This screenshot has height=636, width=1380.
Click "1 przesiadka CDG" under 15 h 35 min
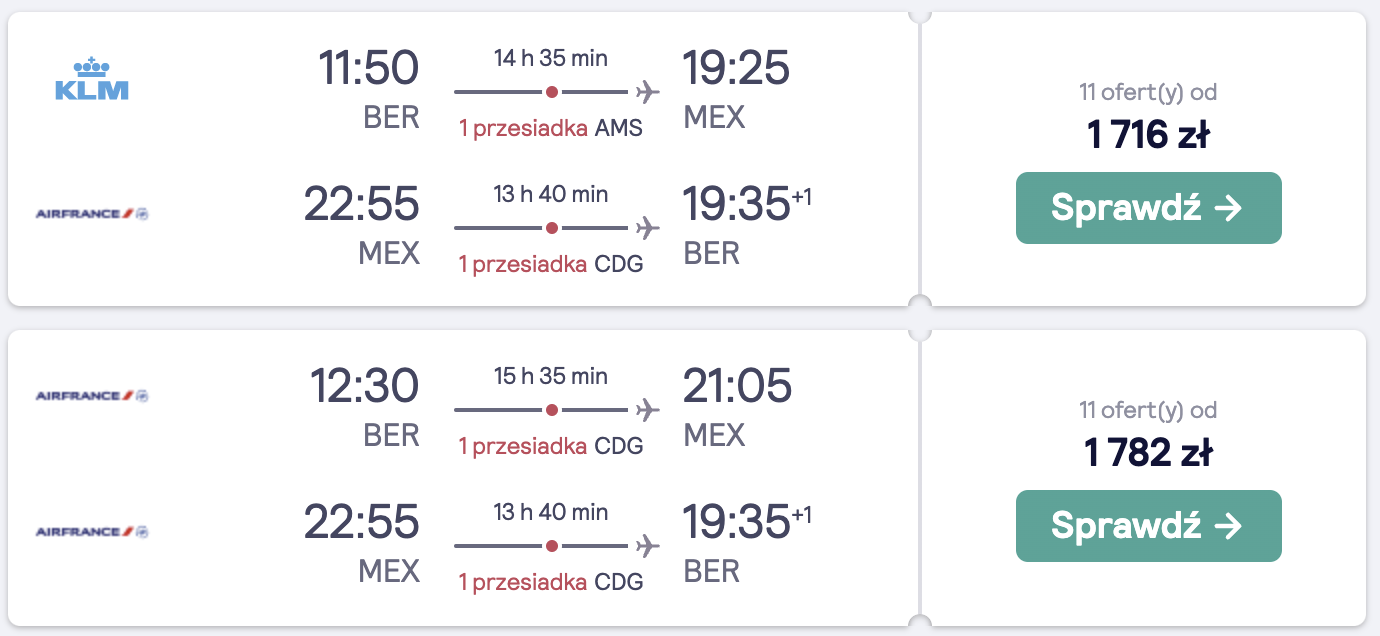(550, 446)
